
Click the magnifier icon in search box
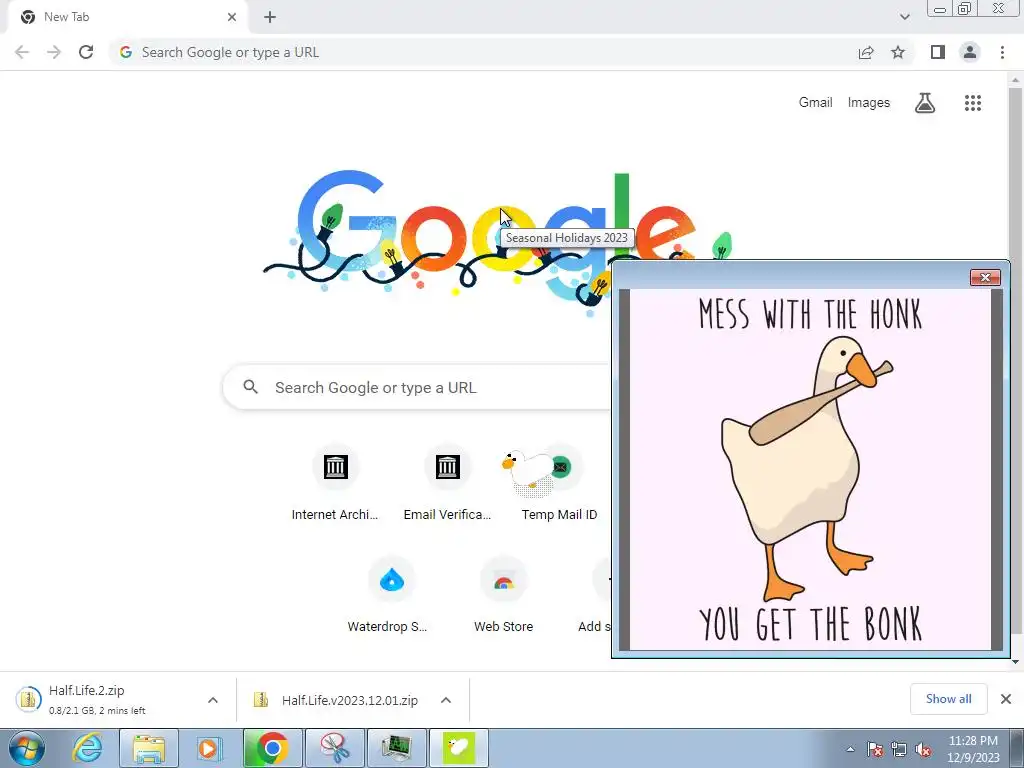pos(251,387)
